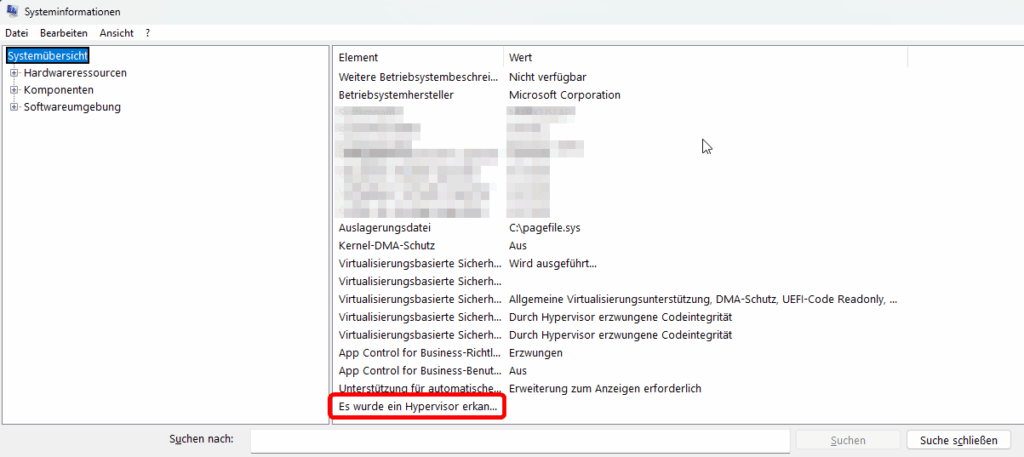This screenshot has width=1024, height=457.
Task: Select the App Control for Business-Richtlinie row
Action: (418, 353)
